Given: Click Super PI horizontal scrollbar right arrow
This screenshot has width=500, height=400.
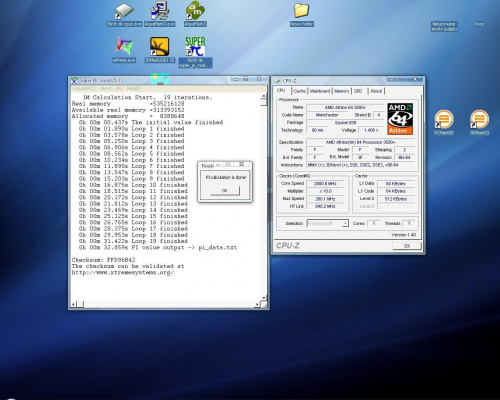Looking at the screenshot, I should point(257,304).
